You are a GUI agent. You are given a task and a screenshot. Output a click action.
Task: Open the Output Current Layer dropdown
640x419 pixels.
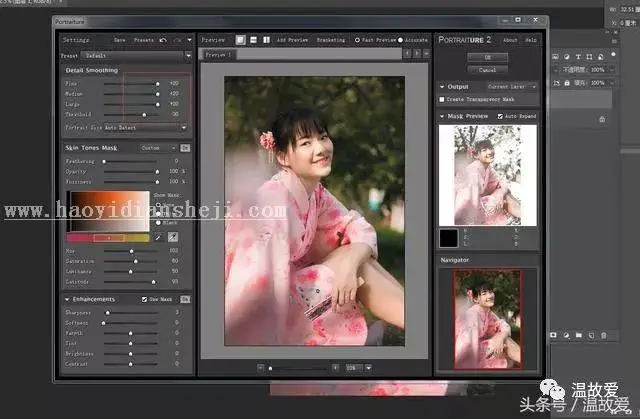511,86
